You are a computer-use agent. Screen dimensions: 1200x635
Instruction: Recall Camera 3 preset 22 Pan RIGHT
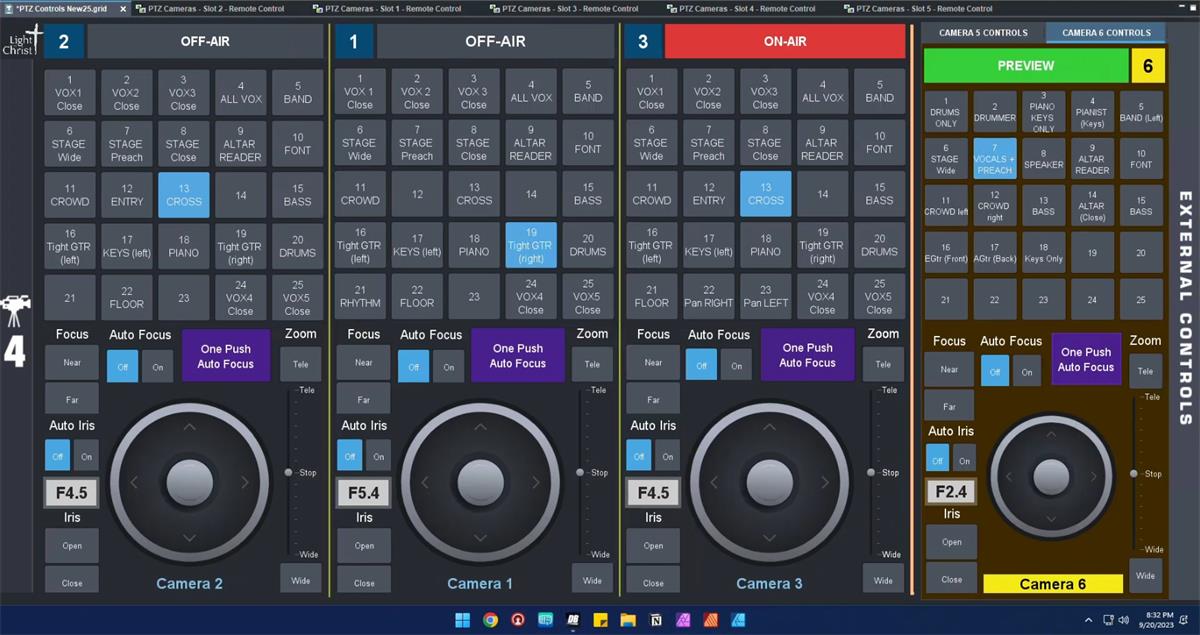[709, 296]
